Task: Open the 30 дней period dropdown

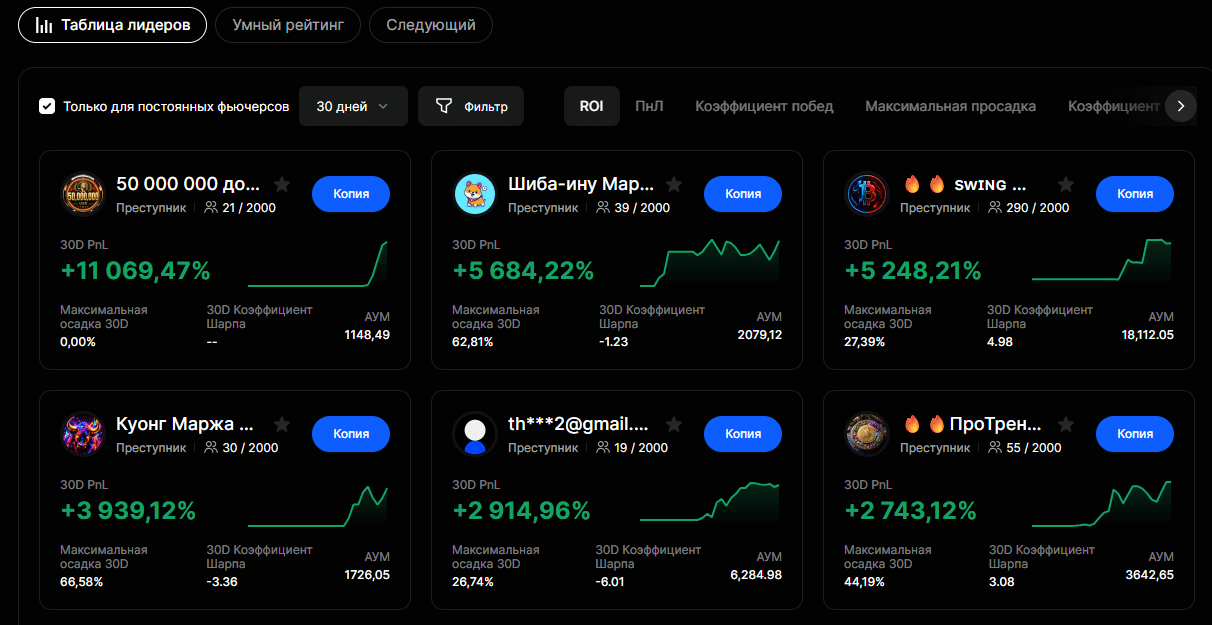Action: coord(353,106)
